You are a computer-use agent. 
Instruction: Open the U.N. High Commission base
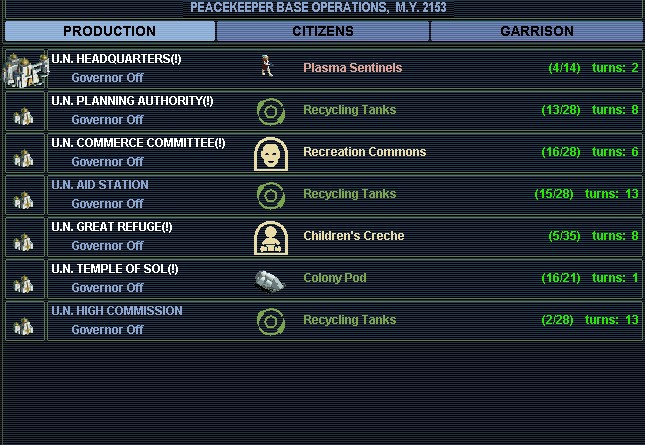(117, 311)
